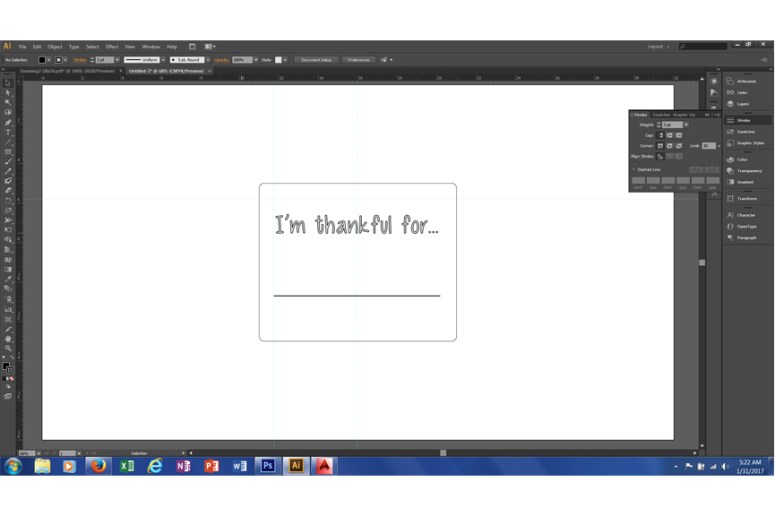The image size is (775, 516).
Task: Open the Layers panel
Action: point(742,103)
